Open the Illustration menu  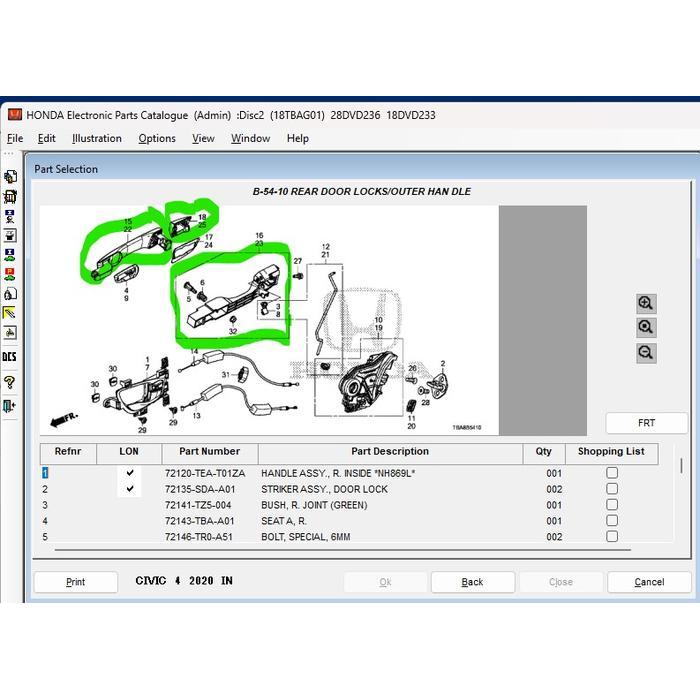click(x=97, y=139)
